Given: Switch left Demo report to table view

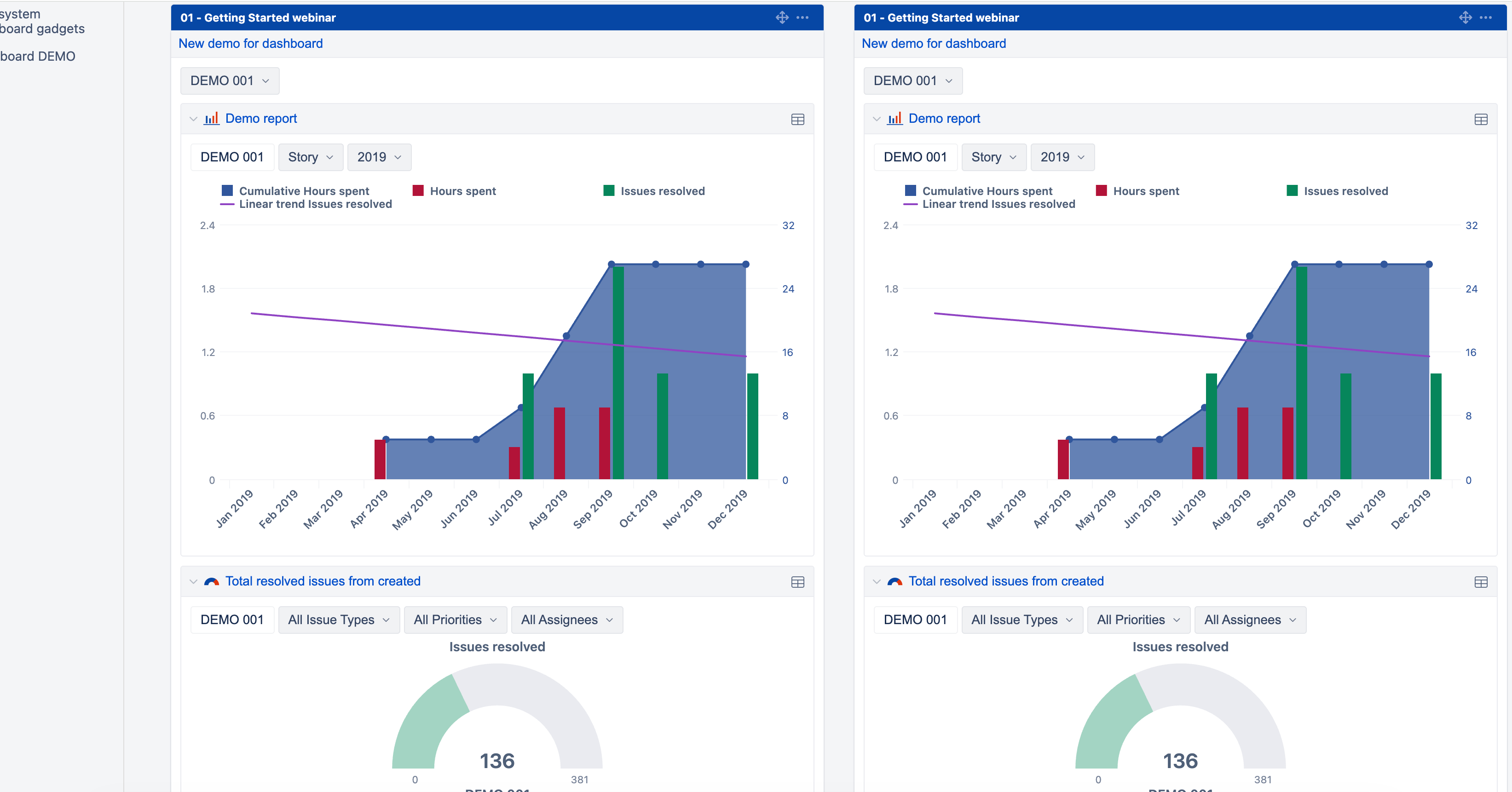Looking at the screenshot, I should point(798,120).
